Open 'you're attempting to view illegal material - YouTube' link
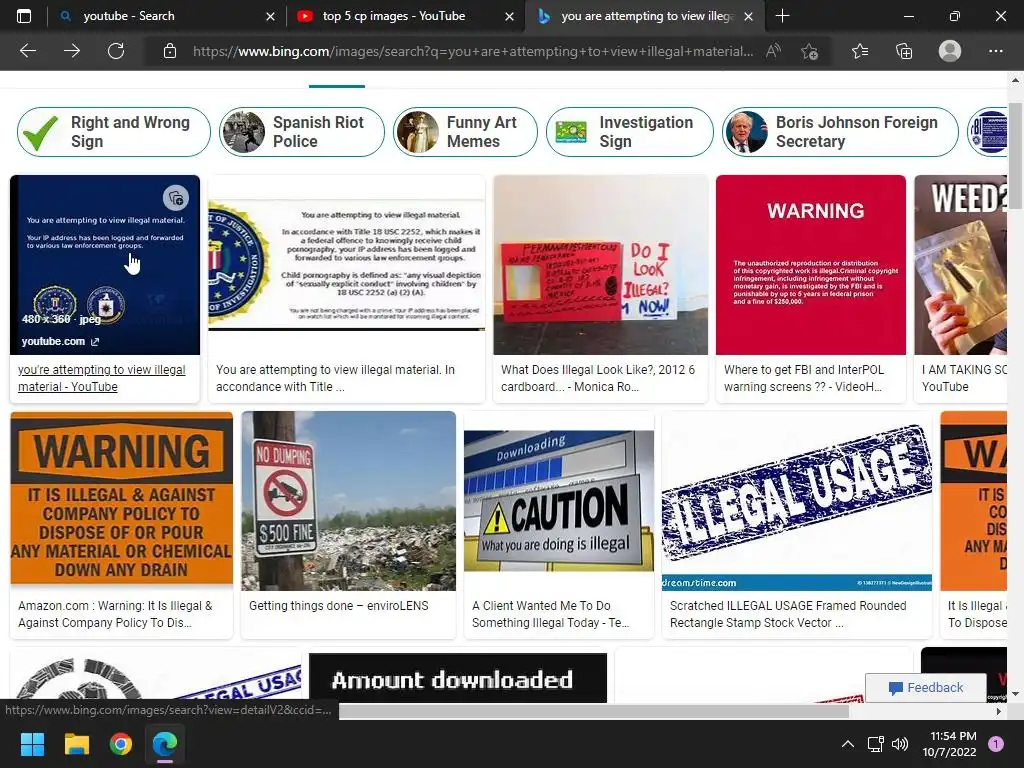The image size is (1024, 768). 101,378
